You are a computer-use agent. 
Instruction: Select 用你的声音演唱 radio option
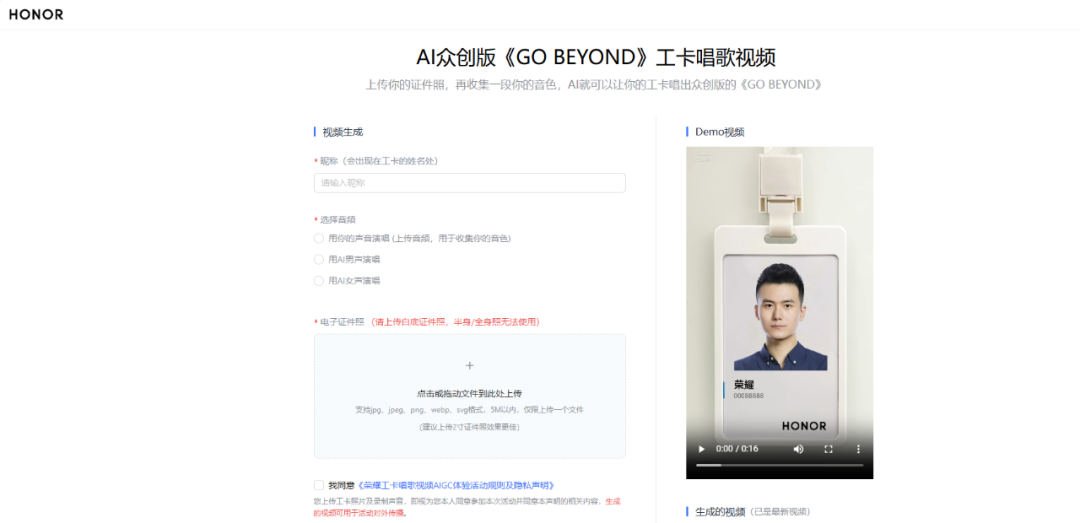click(x=318, y=238)
